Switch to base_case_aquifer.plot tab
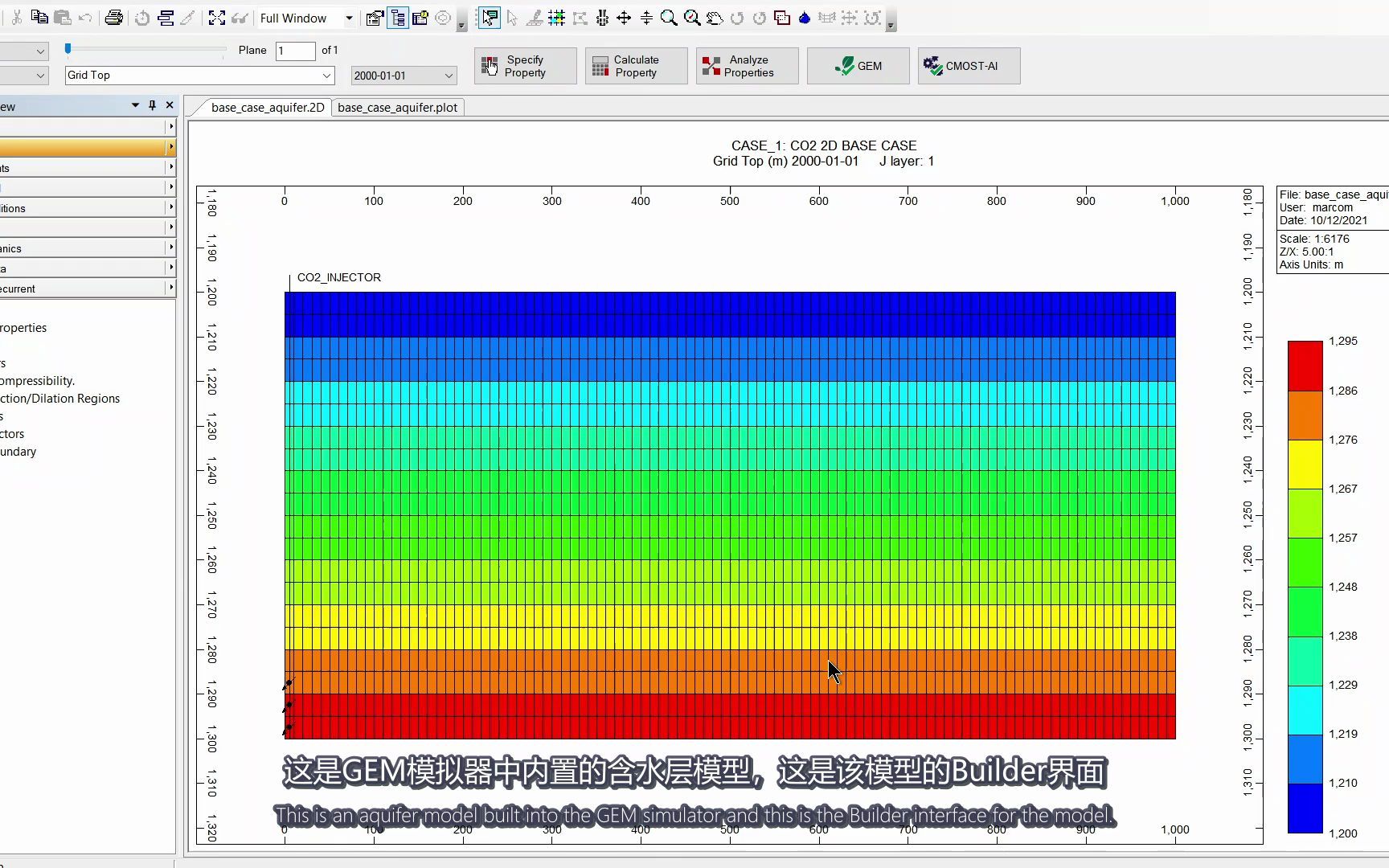1389x868 pixels. pyautogui.click(x=398, y=107)
